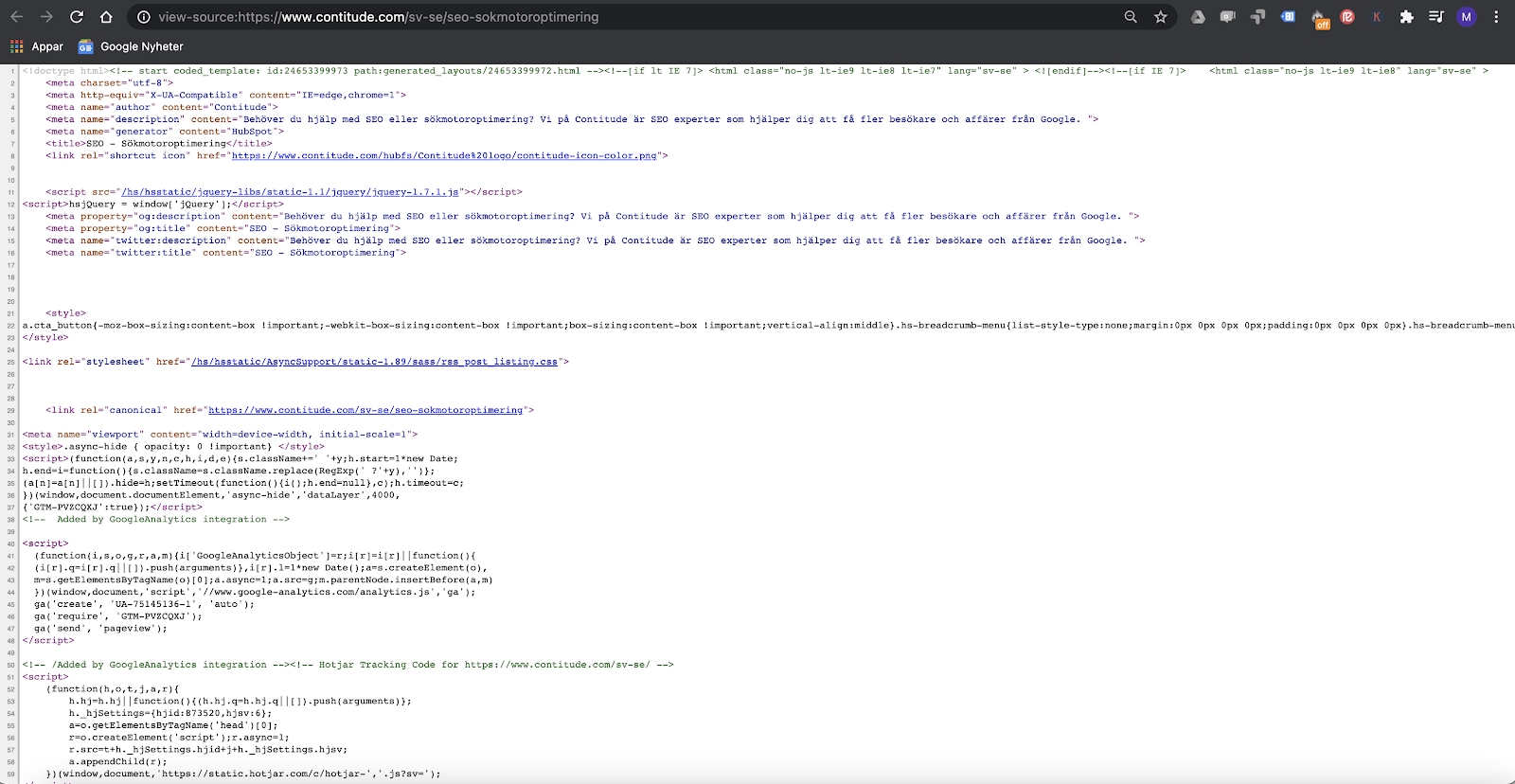The height and width of the screenshot is (784, 1515).
Task: Follow the jquery-1.7.1.js script link
Action: 290,192
